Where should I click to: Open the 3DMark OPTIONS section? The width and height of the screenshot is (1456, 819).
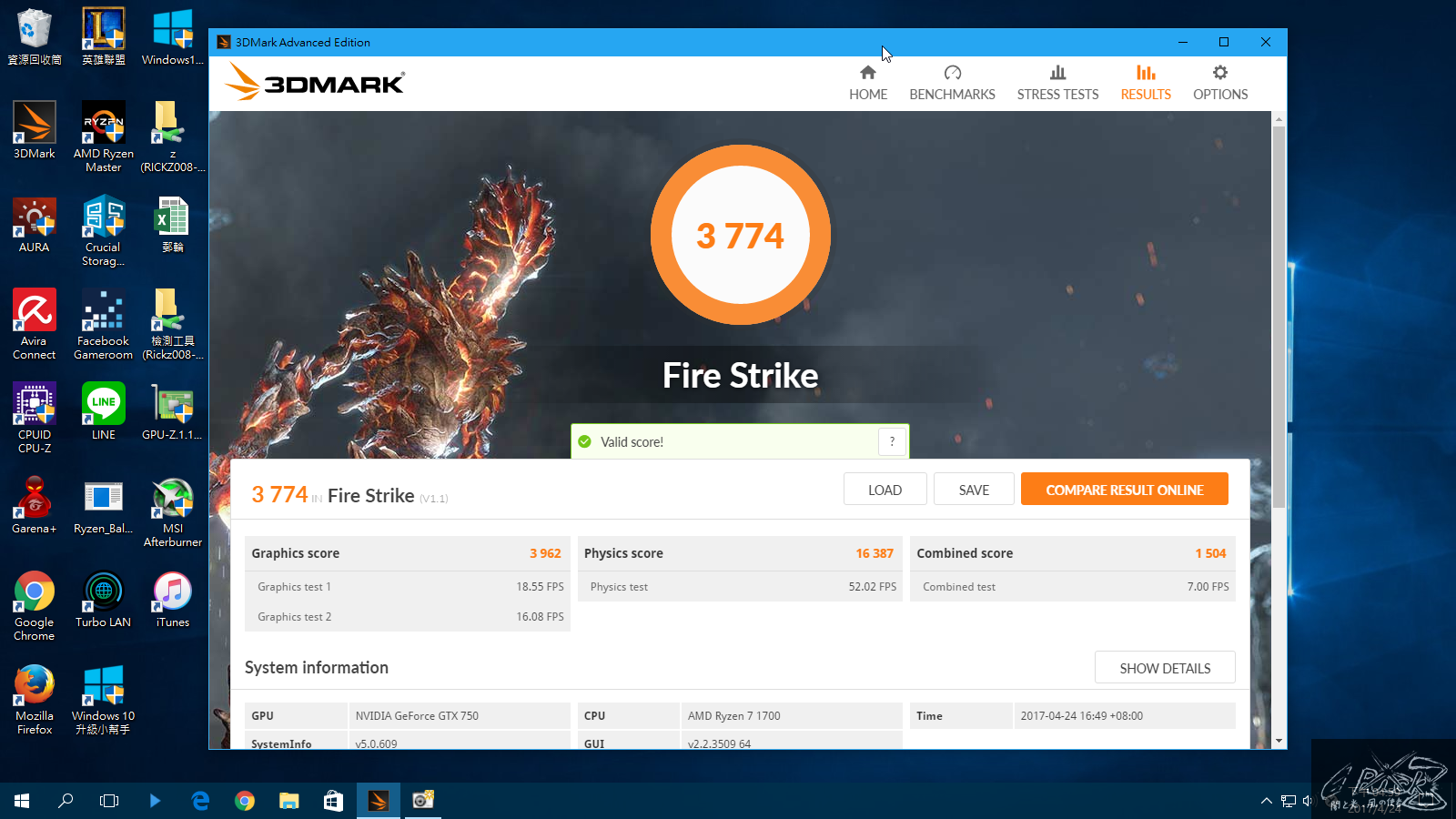coord(1220,83)
